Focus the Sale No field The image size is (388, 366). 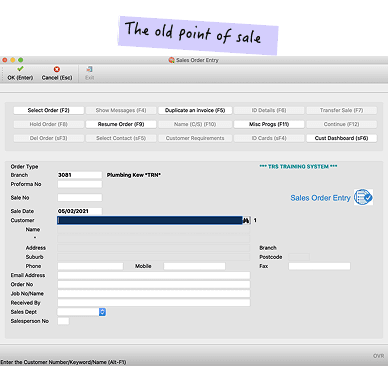point(80,198)
